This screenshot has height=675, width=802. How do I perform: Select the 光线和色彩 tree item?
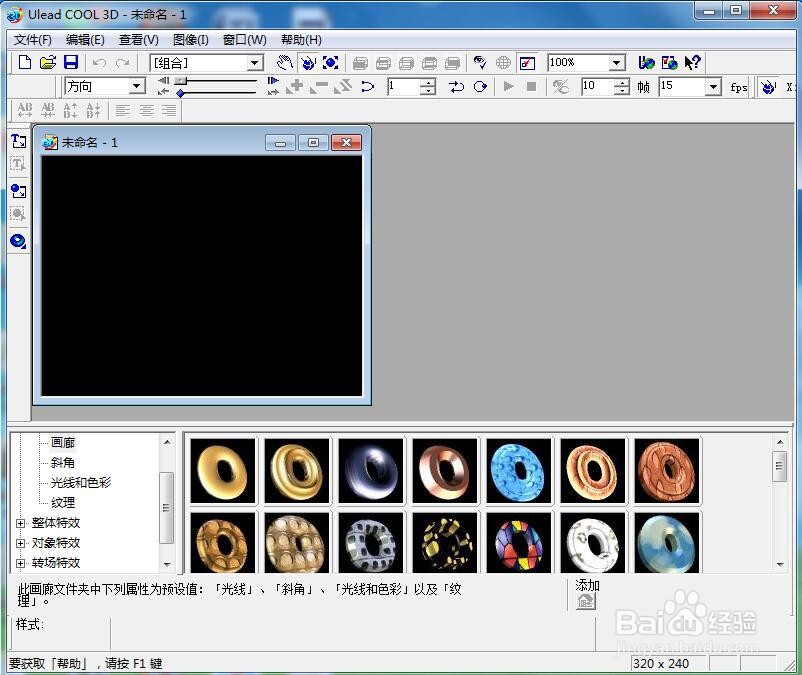(80, 483)
